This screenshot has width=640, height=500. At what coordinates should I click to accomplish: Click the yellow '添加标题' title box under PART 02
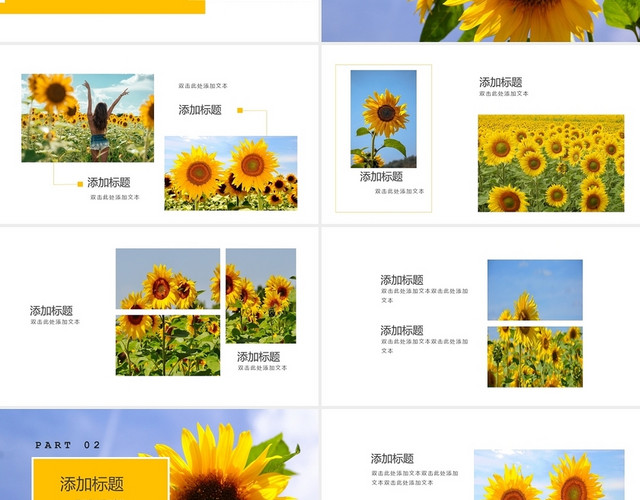(x=100, y=479)
